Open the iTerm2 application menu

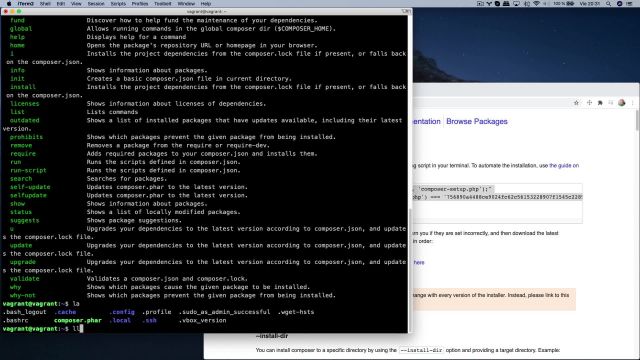click(26, 4)
